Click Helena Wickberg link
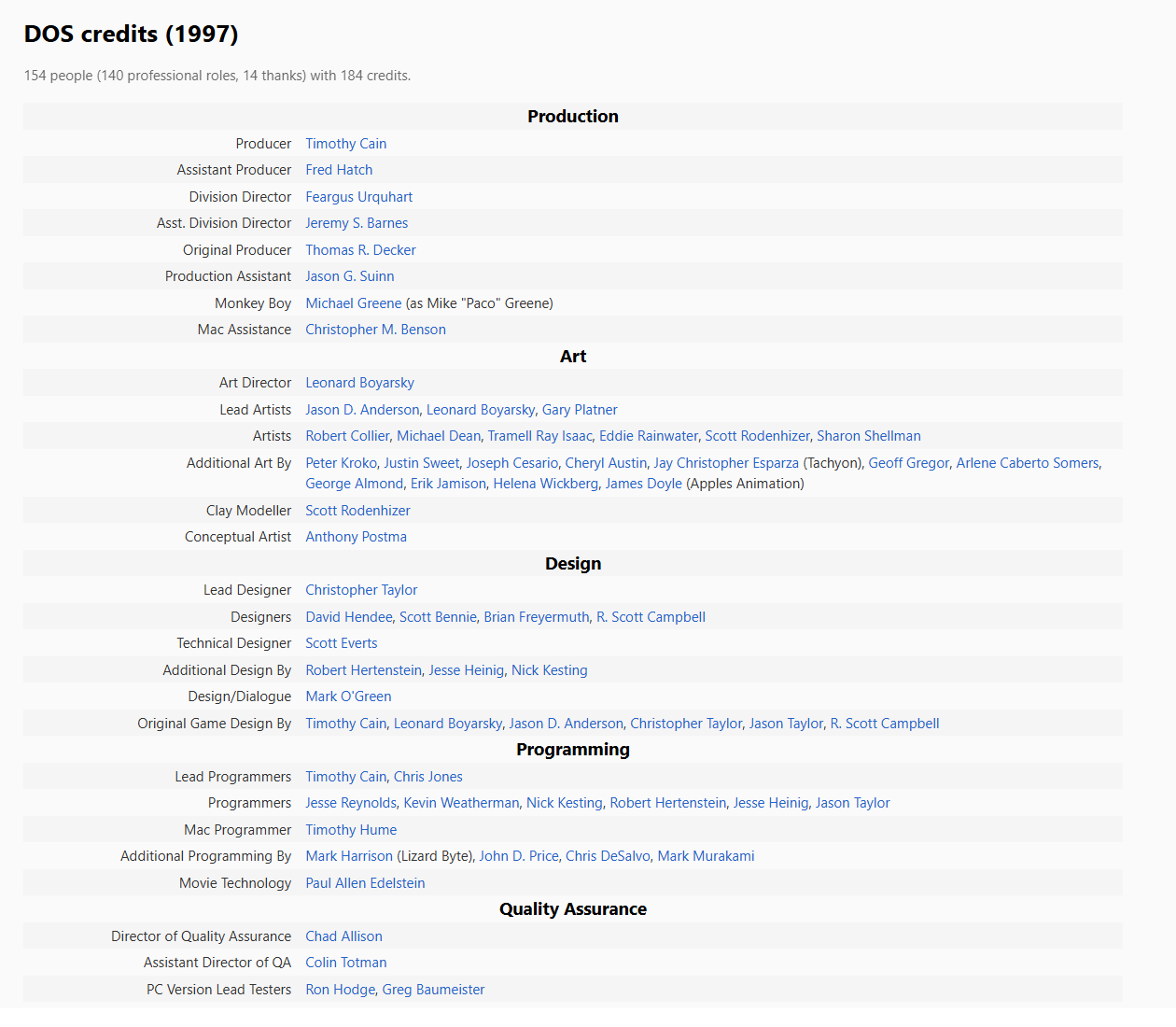Viewport: 1176px width, 1027px height. pyautogui.click(x=545, y=484)
